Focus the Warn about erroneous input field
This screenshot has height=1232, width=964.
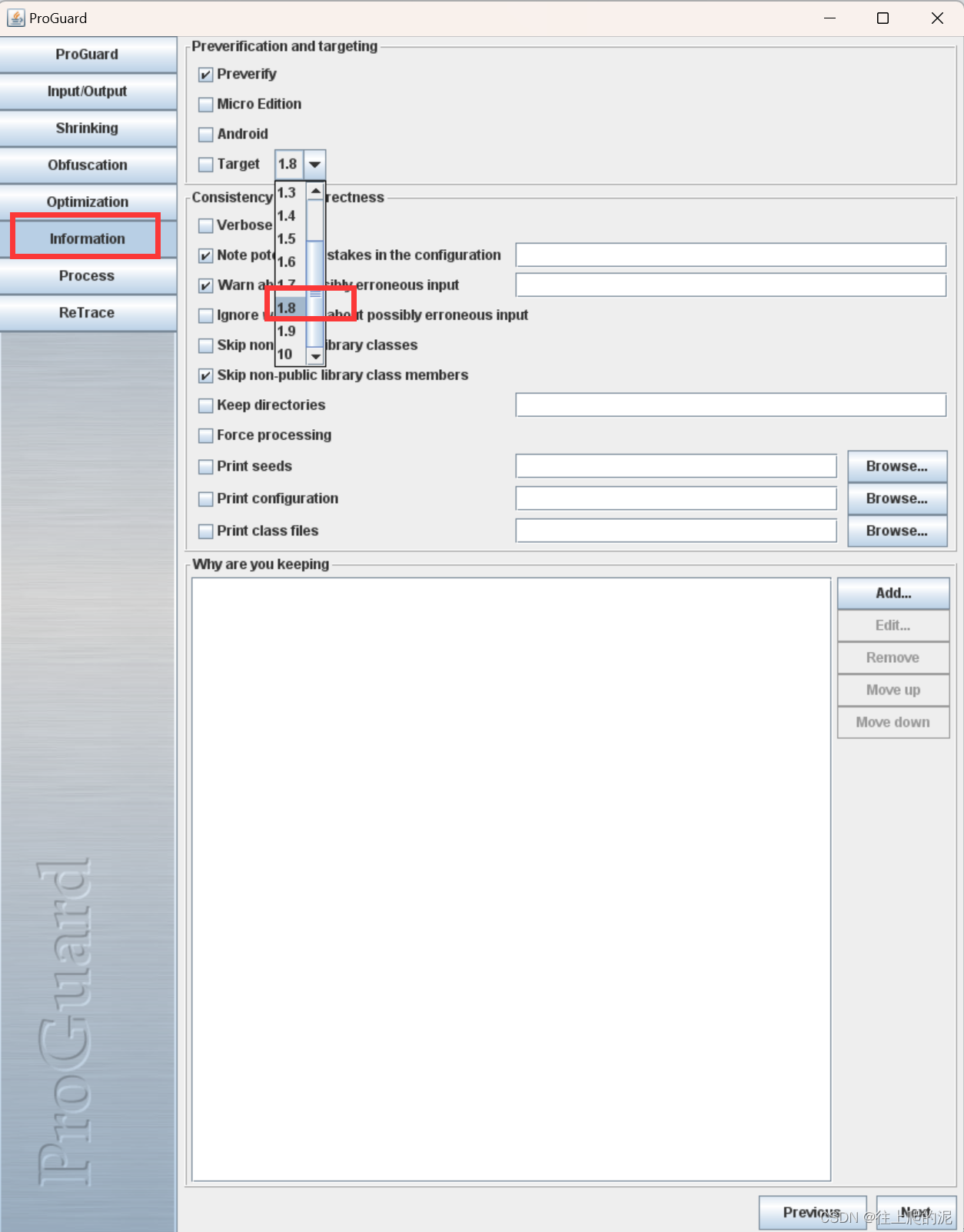[731, 285]
